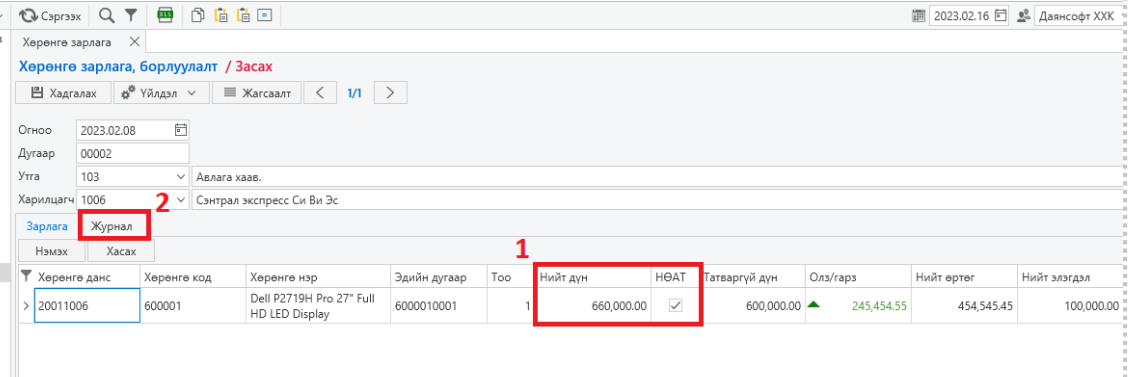Go to the Жагсаалт list view

click(257, 93)
